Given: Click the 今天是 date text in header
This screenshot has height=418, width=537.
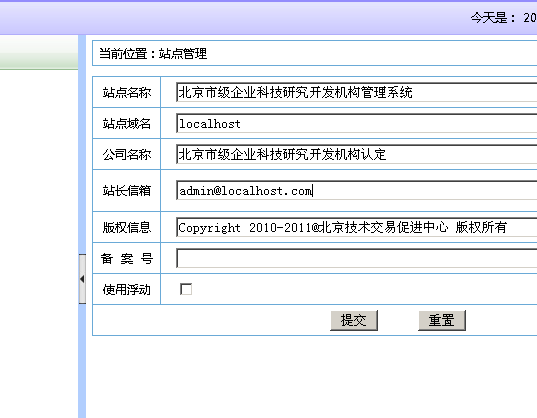Looking at the screenshot, I should (503, 17).
